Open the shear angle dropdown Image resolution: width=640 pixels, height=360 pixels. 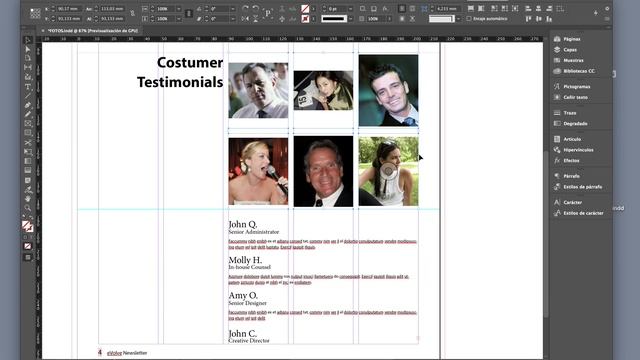(x=233, y=19)
